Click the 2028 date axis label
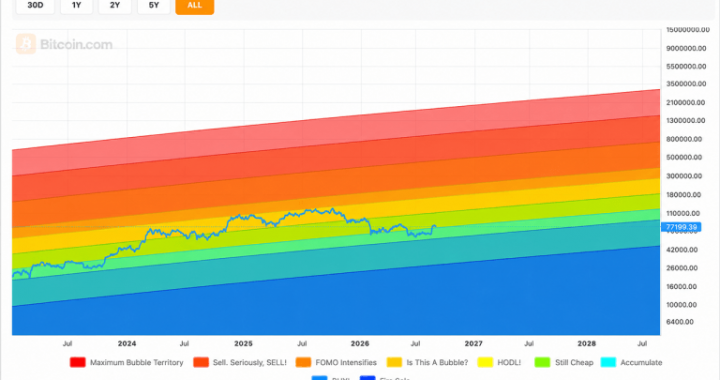The image size is (720, 380). 586,344
